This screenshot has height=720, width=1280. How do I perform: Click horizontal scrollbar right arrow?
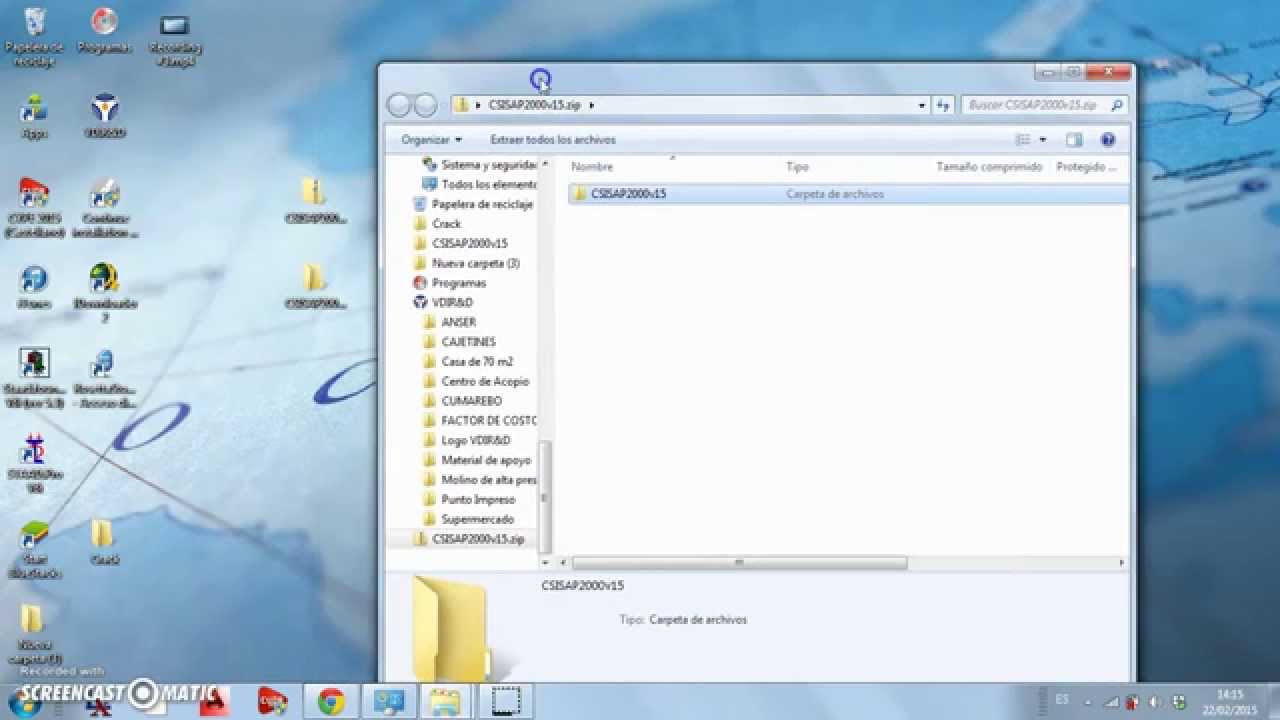[x=1122, y=563]
